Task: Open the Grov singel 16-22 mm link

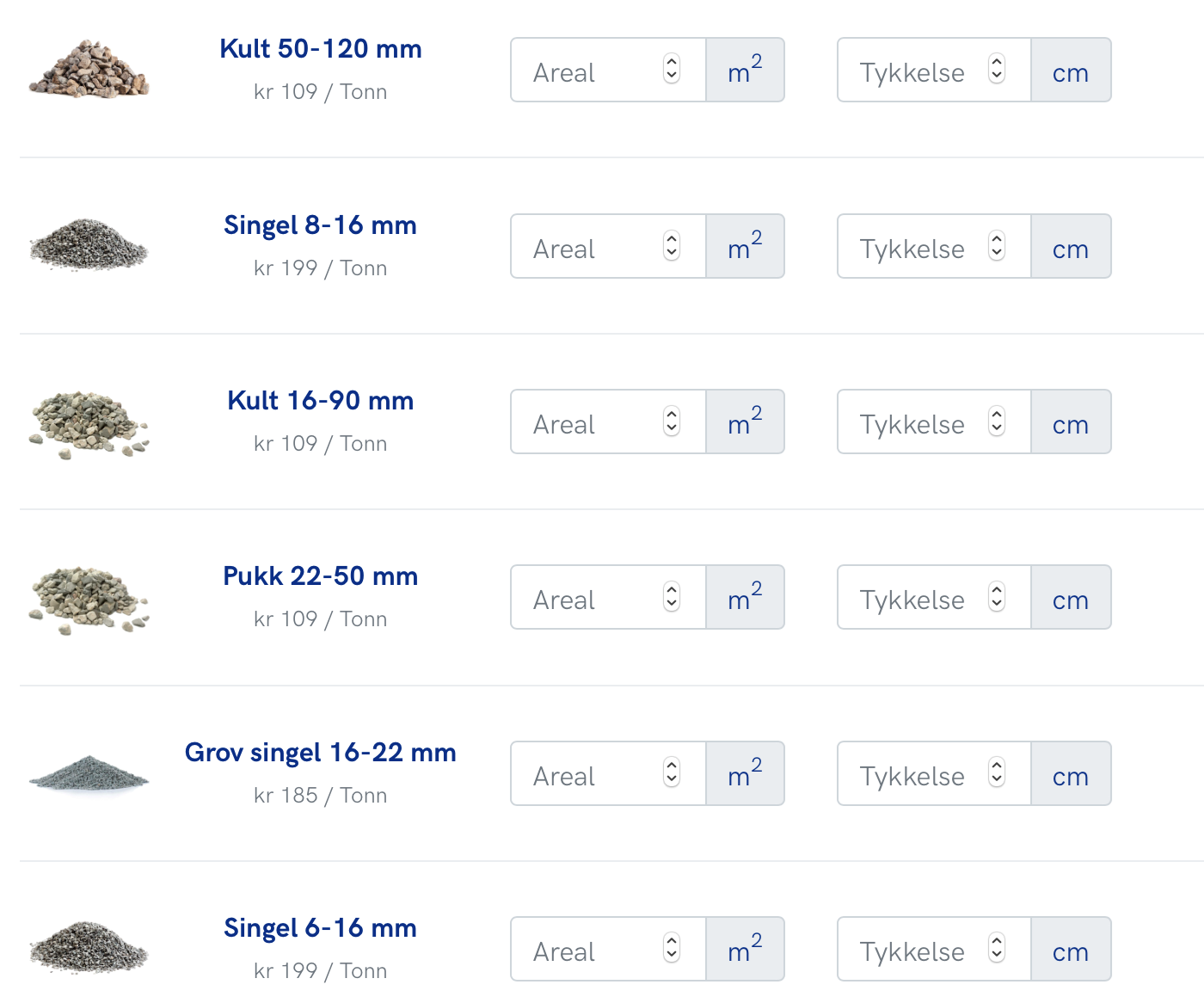Action: tap(320, 753)
